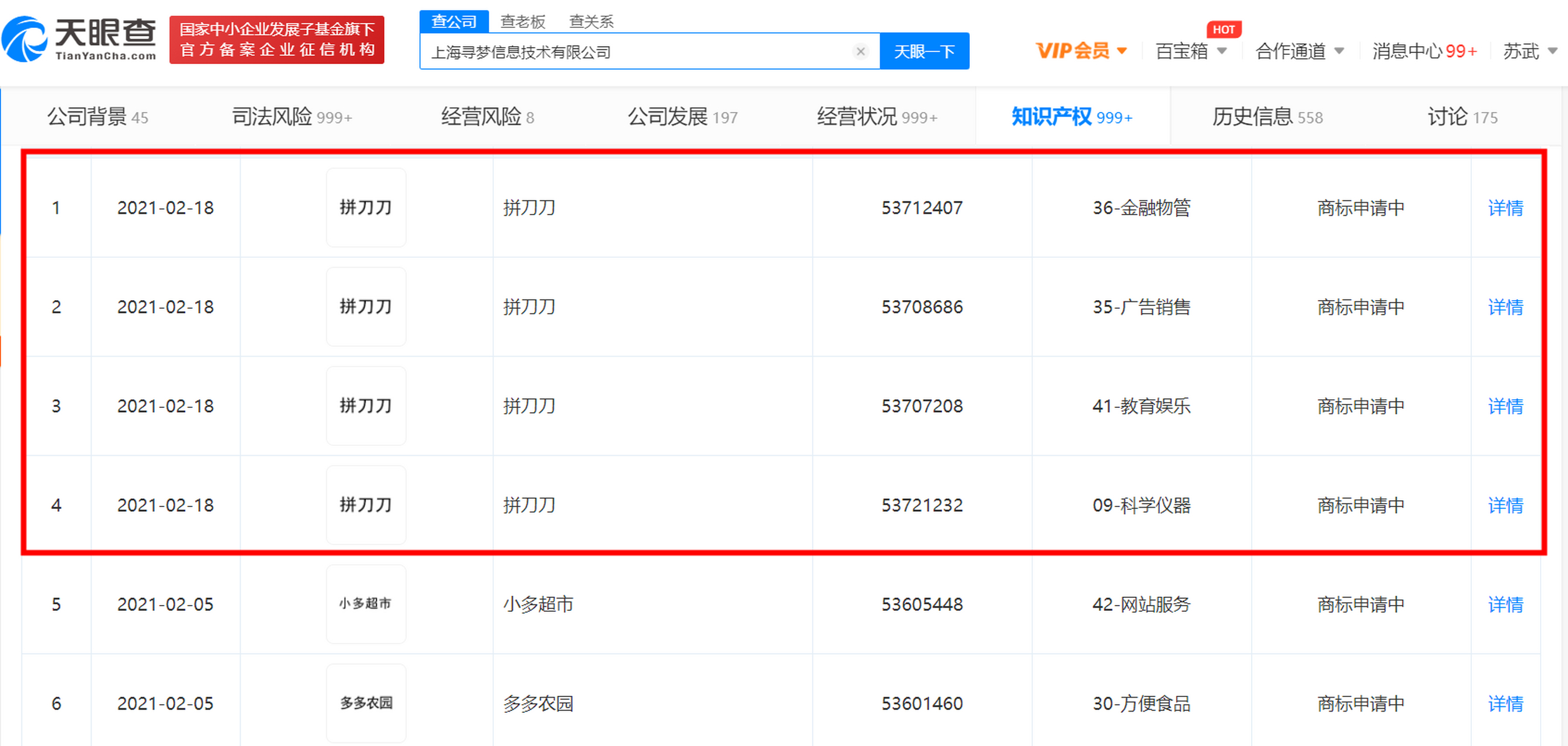The image size is (1568, 746).
Task: Clear the search box with the X icon
Action: 861,51
